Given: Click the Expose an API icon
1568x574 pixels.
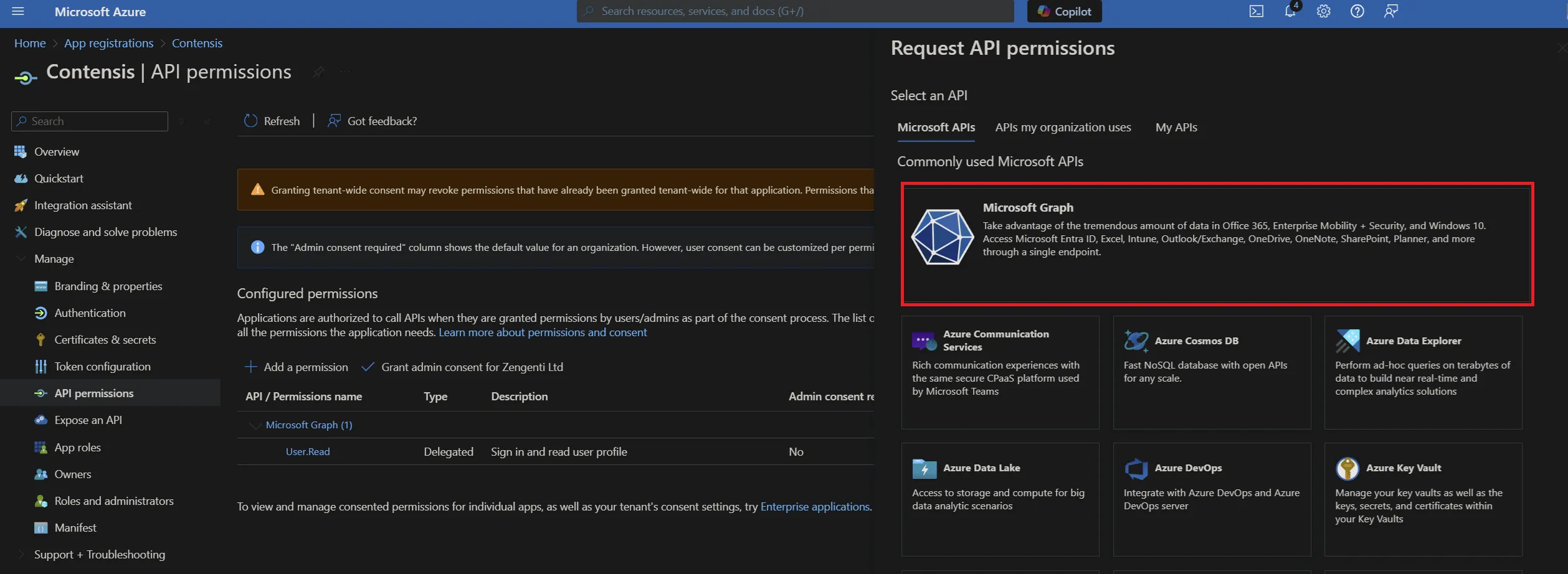Looking at the screenshot, I should point(40,420).
